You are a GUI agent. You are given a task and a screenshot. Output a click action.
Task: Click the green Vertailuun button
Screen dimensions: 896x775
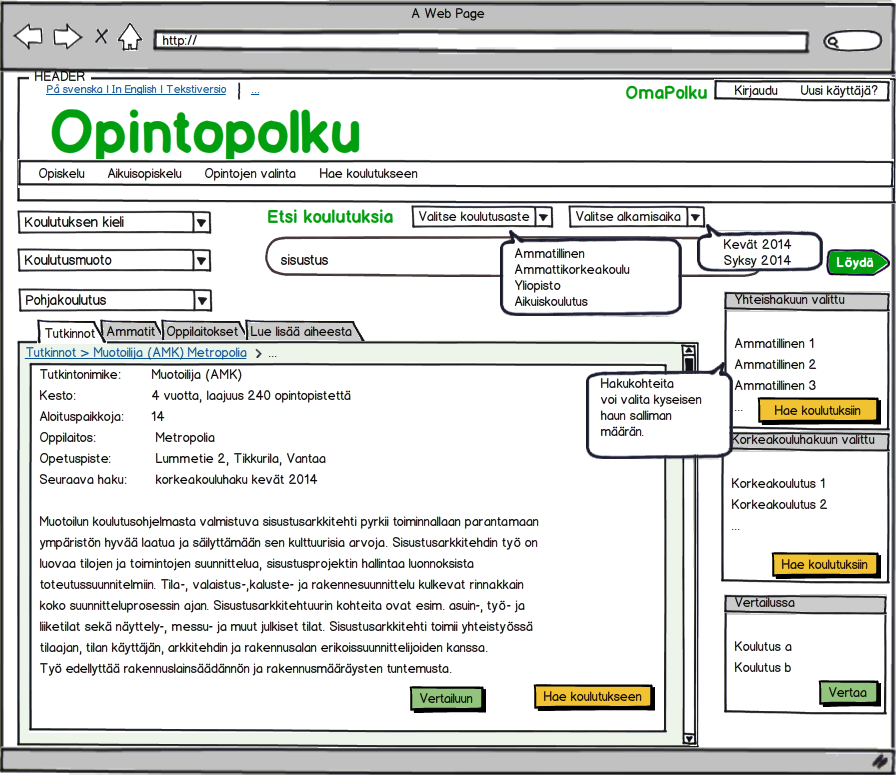point(446,698)
